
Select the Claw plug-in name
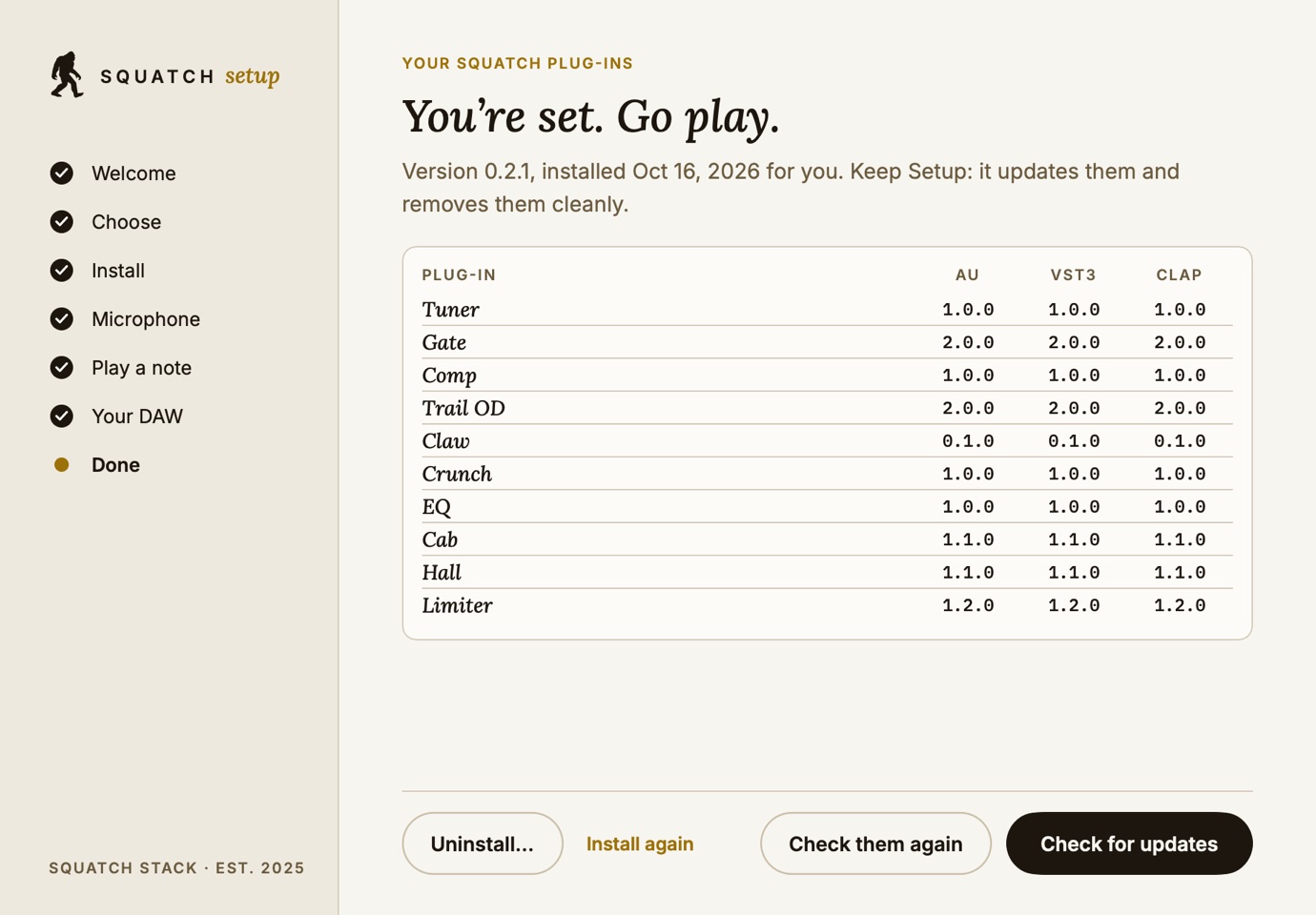pos(446,441)
